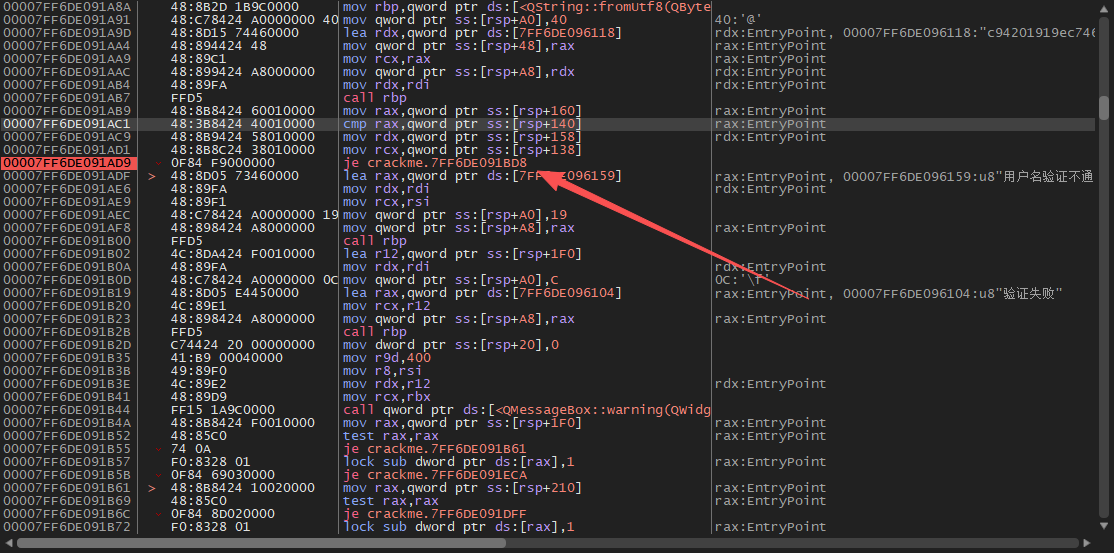Select the QMessageBox::warning call instruction
Screen dimensions: 1114x553
(526, 410)
